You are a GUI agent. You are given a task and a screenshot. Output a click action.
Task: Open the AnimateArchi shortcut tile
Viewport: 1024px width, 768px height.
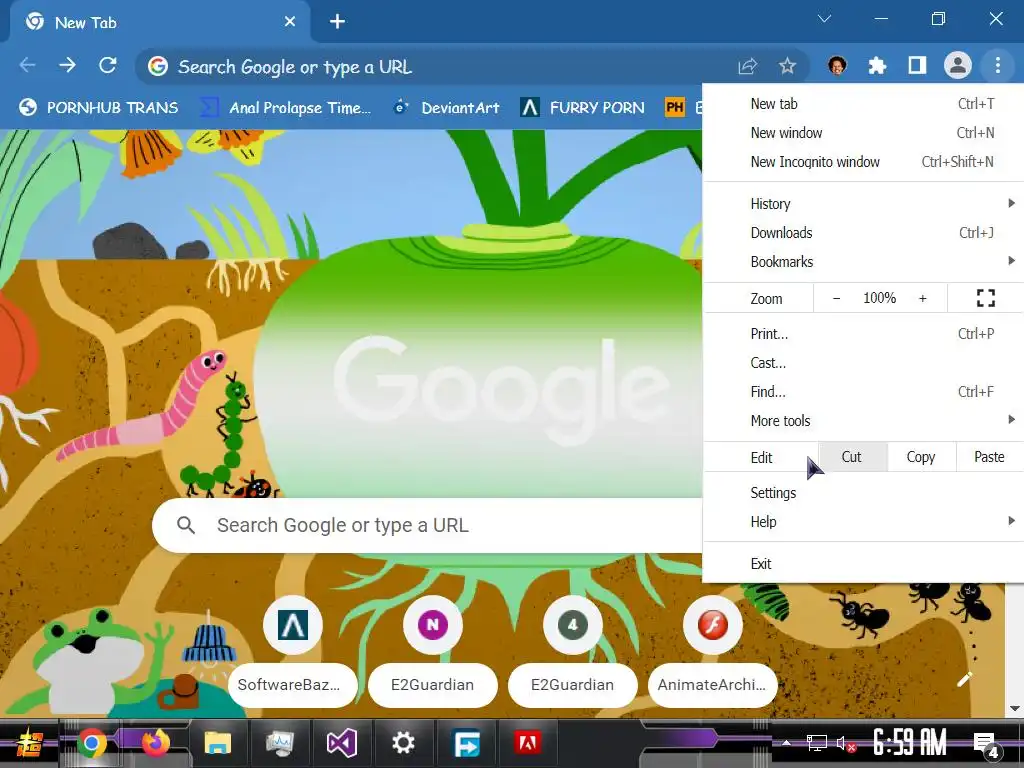pyautogui.click(x=712, y=651)
